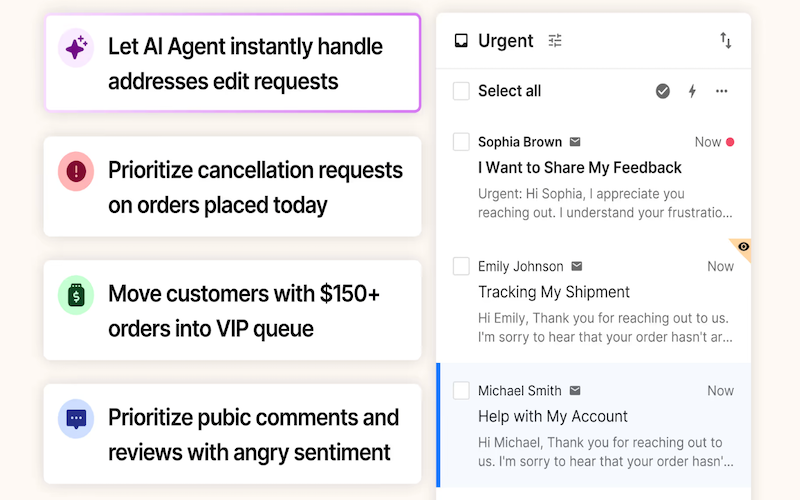
Task: Click the sort order arrows icon
Action: pyautogui.click(x=726, y=41)
